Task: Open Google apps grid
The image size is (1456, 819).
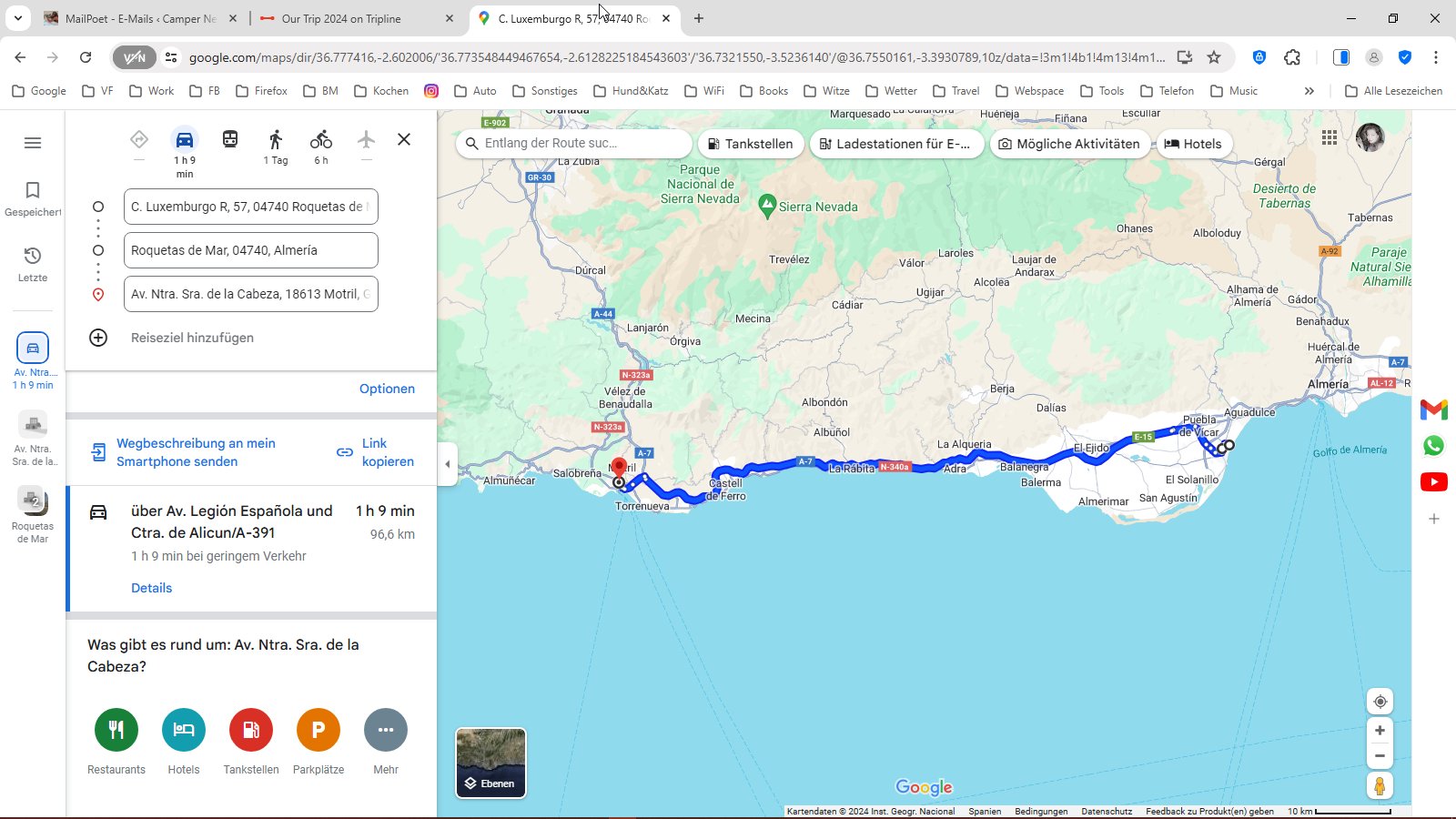Action: pos(1330,137)
